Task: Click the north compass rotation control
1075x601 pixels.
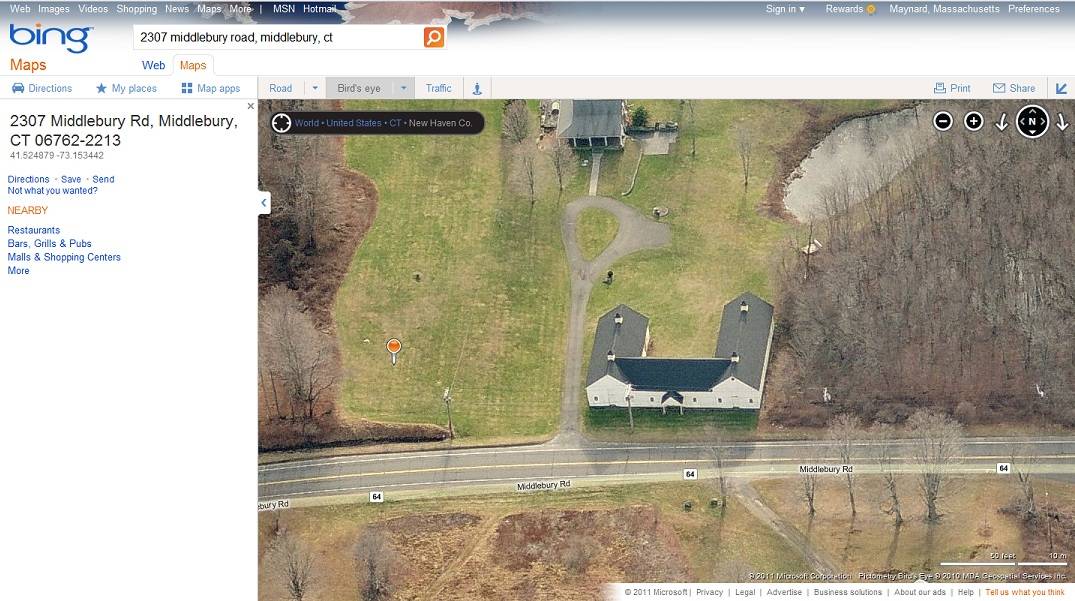Action: (1032, 121)
